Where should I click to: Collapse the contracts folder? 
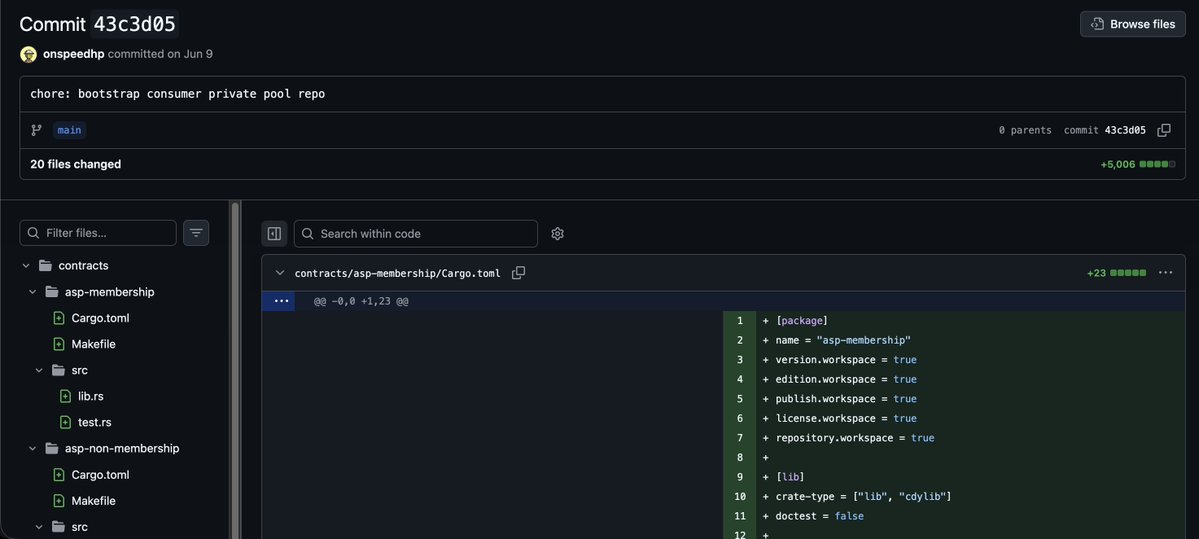(26, 266)
